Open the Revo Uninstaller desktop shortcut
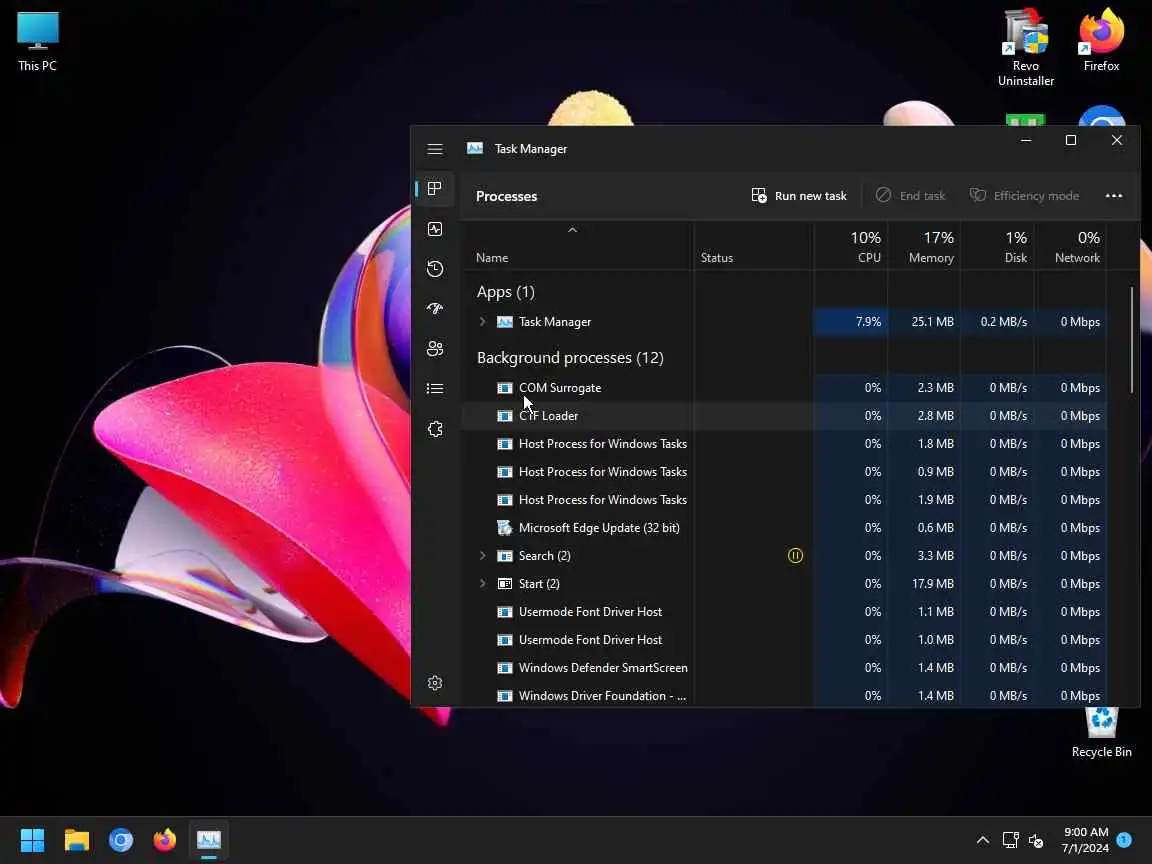Screen dimensions: 1152x864 (x=1026, y=48)
